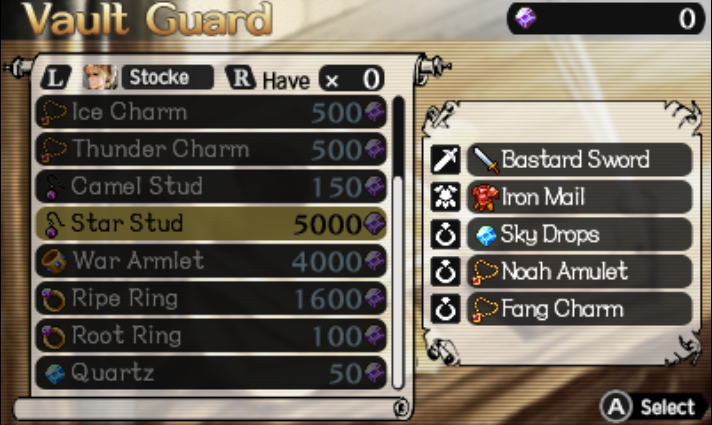
Task: Select the highlighted Star Stud entry
Action: coord(211,223)
